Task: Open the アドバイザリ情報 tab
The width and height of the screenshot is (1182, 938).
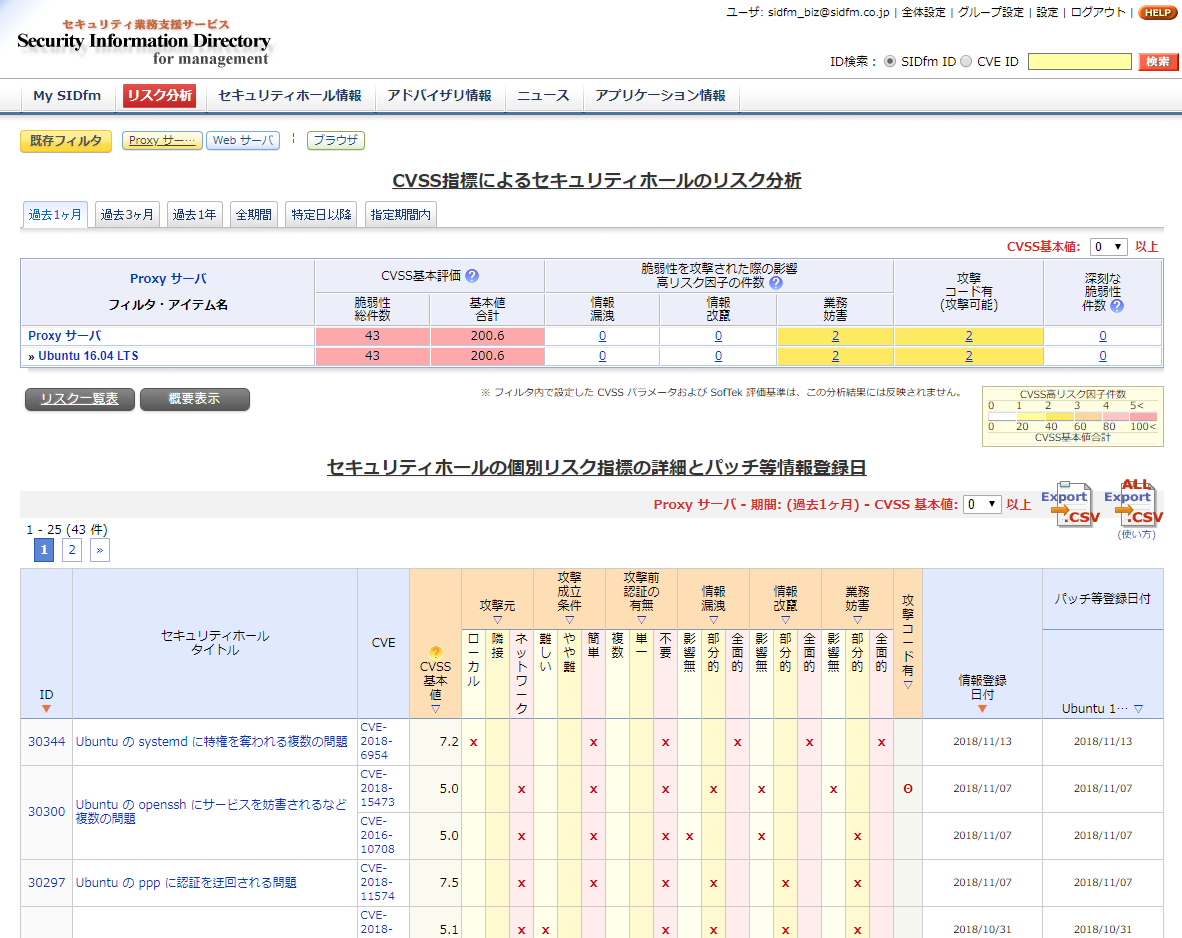Action: pyautogui.click(x=439, y=96)
